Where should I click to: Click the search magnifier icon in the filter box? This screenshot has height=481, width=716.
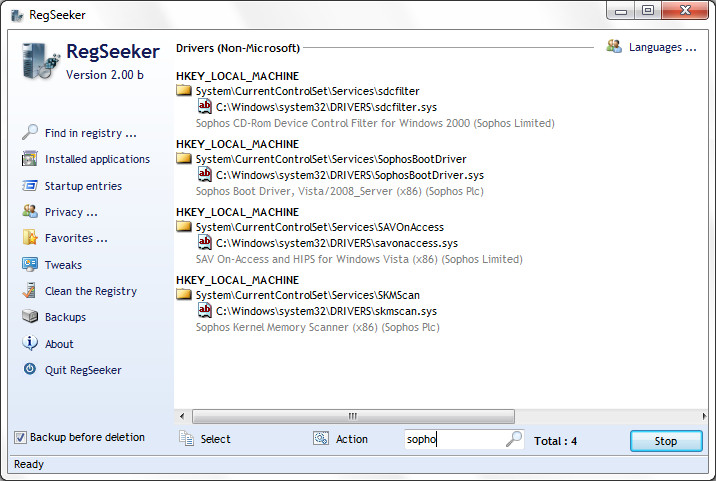tap(514, 439)
